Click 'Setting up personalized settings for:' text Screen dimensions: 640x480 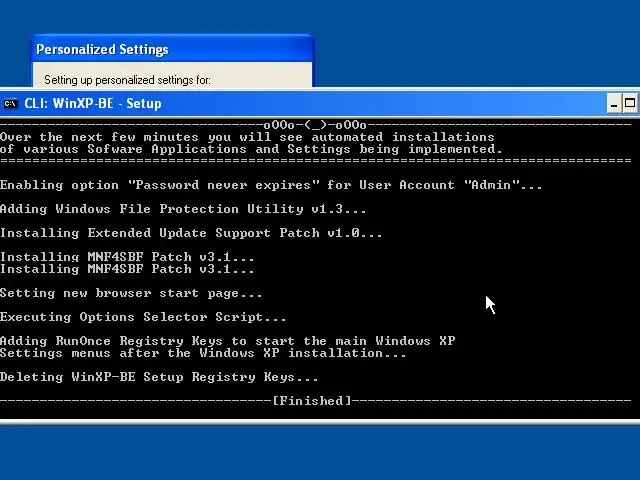click(x=127, y=80)
